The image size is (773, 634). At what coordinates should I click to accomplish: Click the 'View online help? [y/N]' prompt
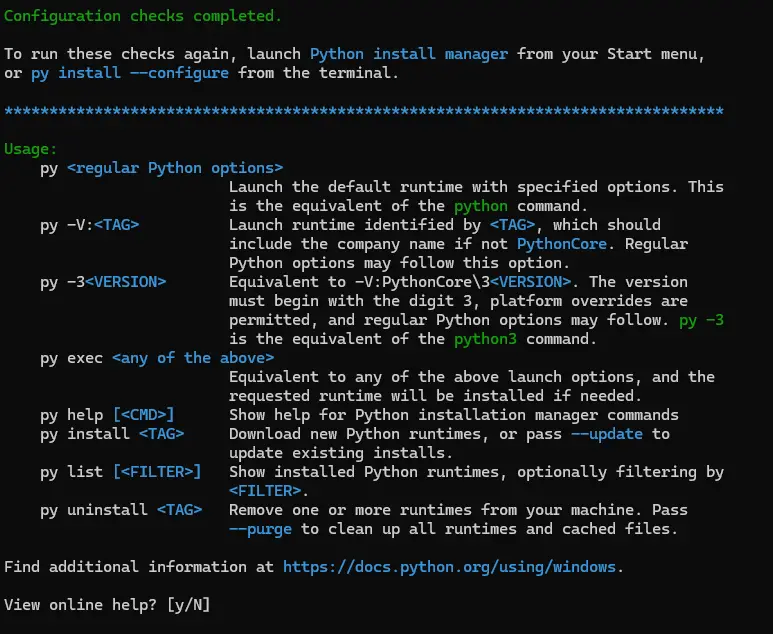(107, 605)
